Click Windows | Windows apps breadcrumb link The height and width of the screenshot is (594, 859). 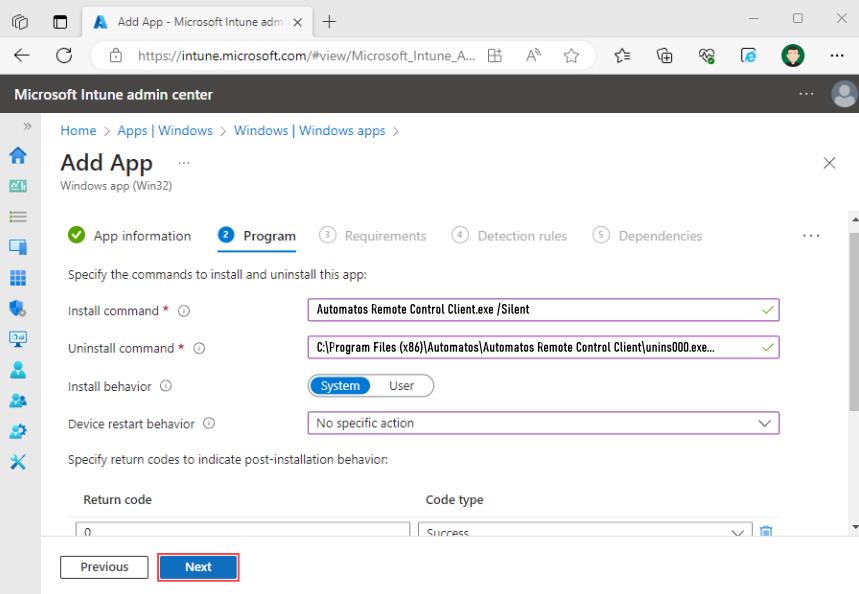[310, 130]
